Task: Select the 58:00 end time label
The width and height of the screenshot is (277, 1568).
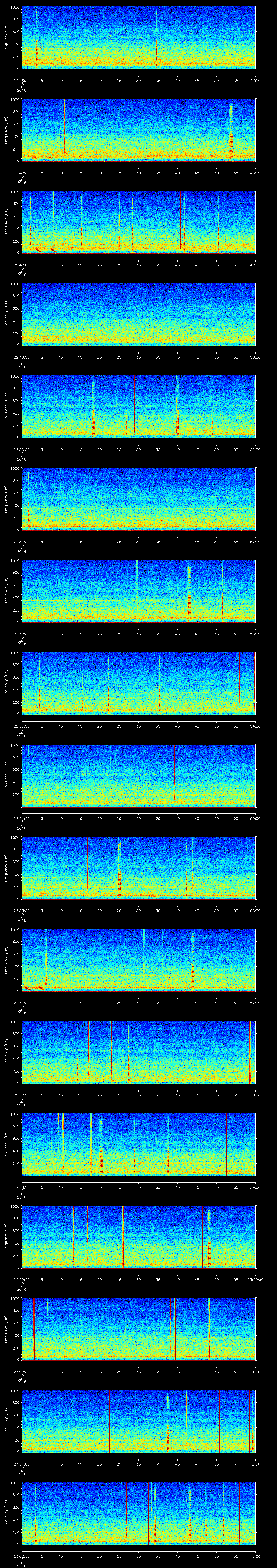Action: pos(255,1095)
